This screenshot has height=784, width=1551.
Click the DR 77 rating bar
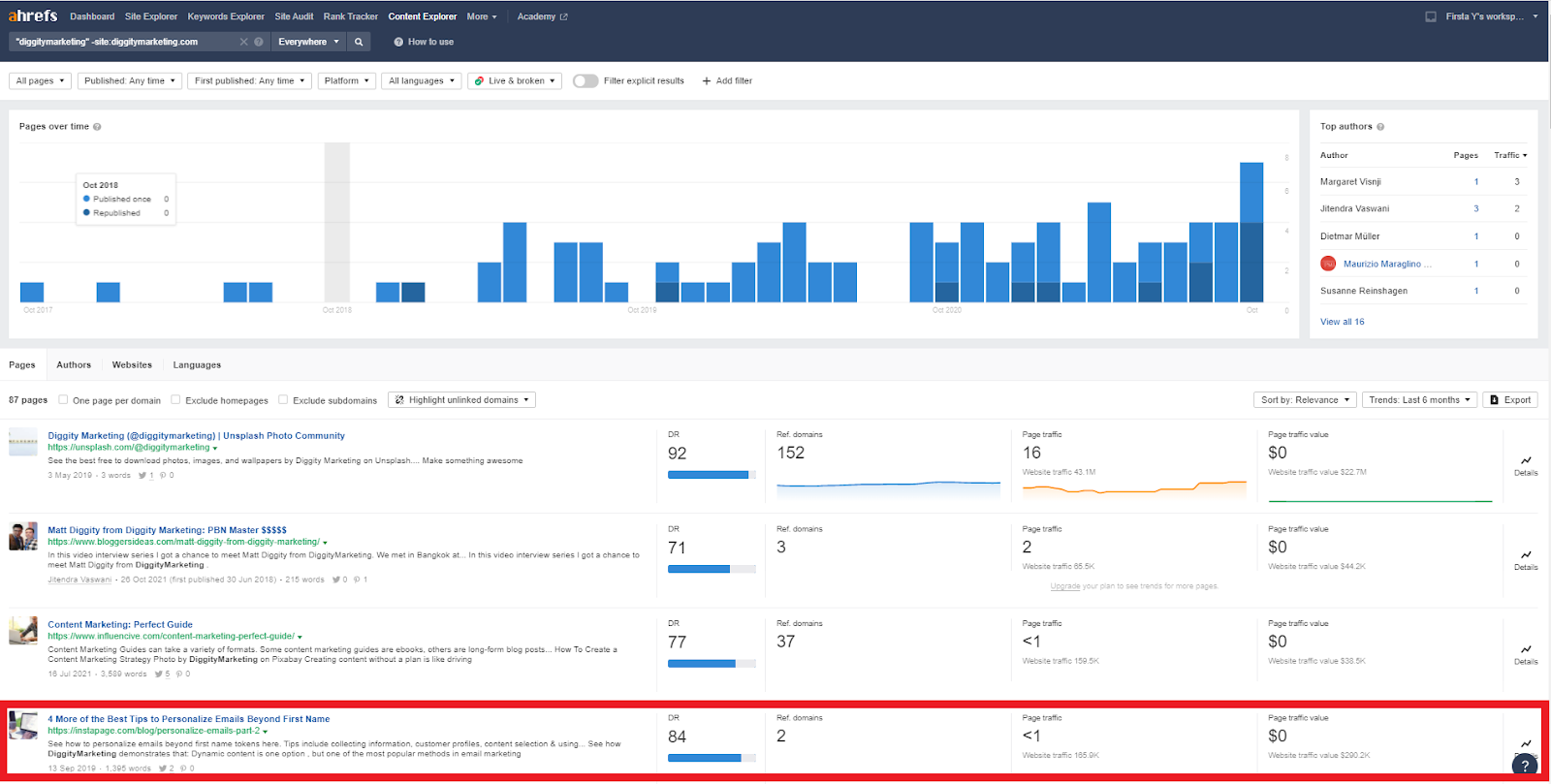pos(712,664)
